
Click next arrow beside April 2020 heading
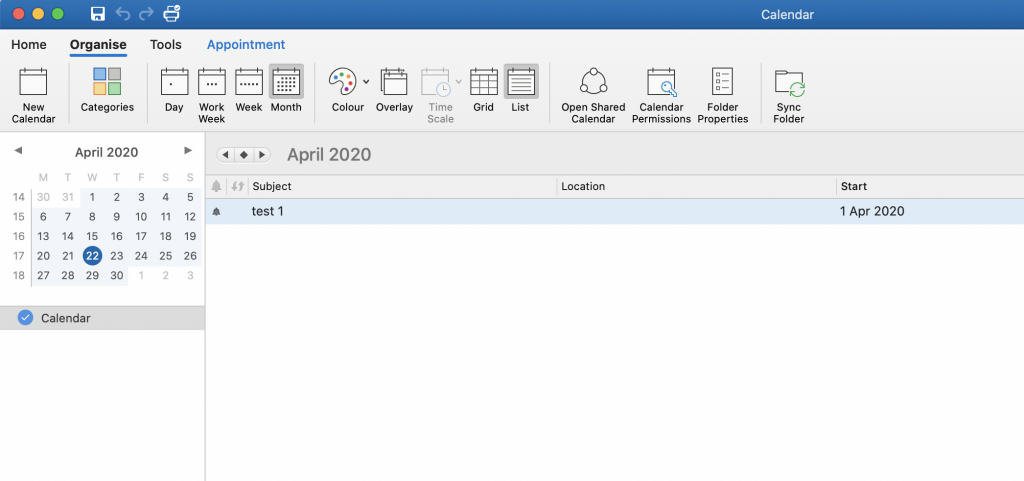[262, 155]
